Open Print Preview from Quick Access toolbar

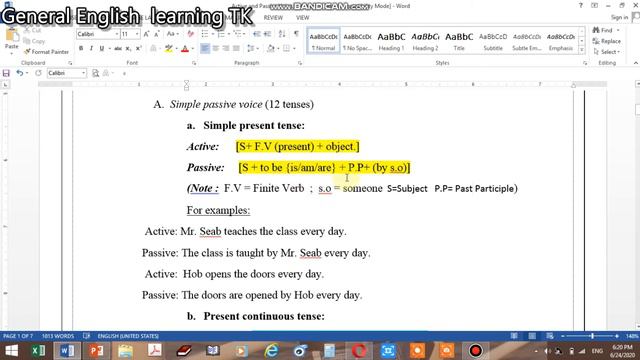click(x=96, y=73)
